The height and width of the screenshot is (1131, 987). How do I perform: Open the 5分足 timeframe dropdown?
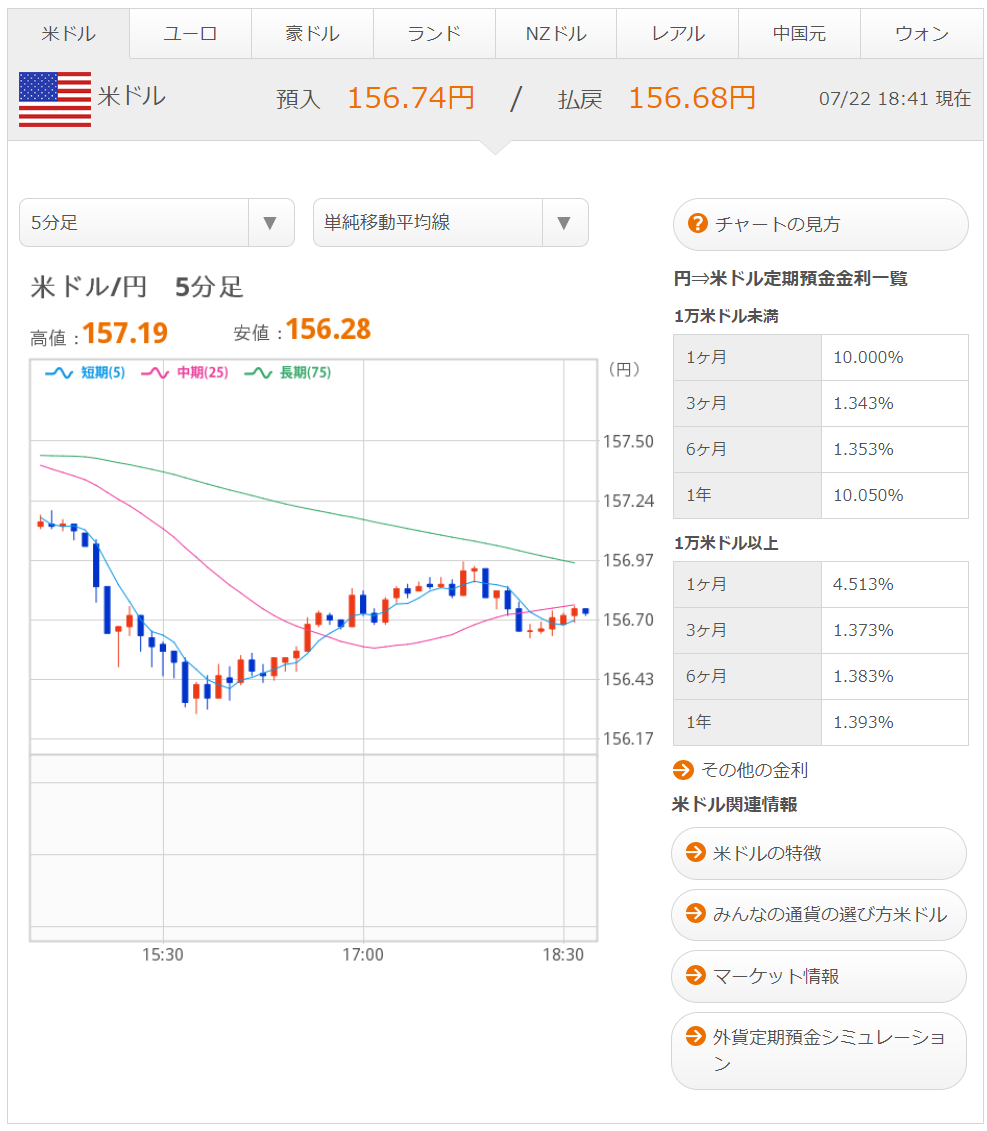tap(157, 222)
